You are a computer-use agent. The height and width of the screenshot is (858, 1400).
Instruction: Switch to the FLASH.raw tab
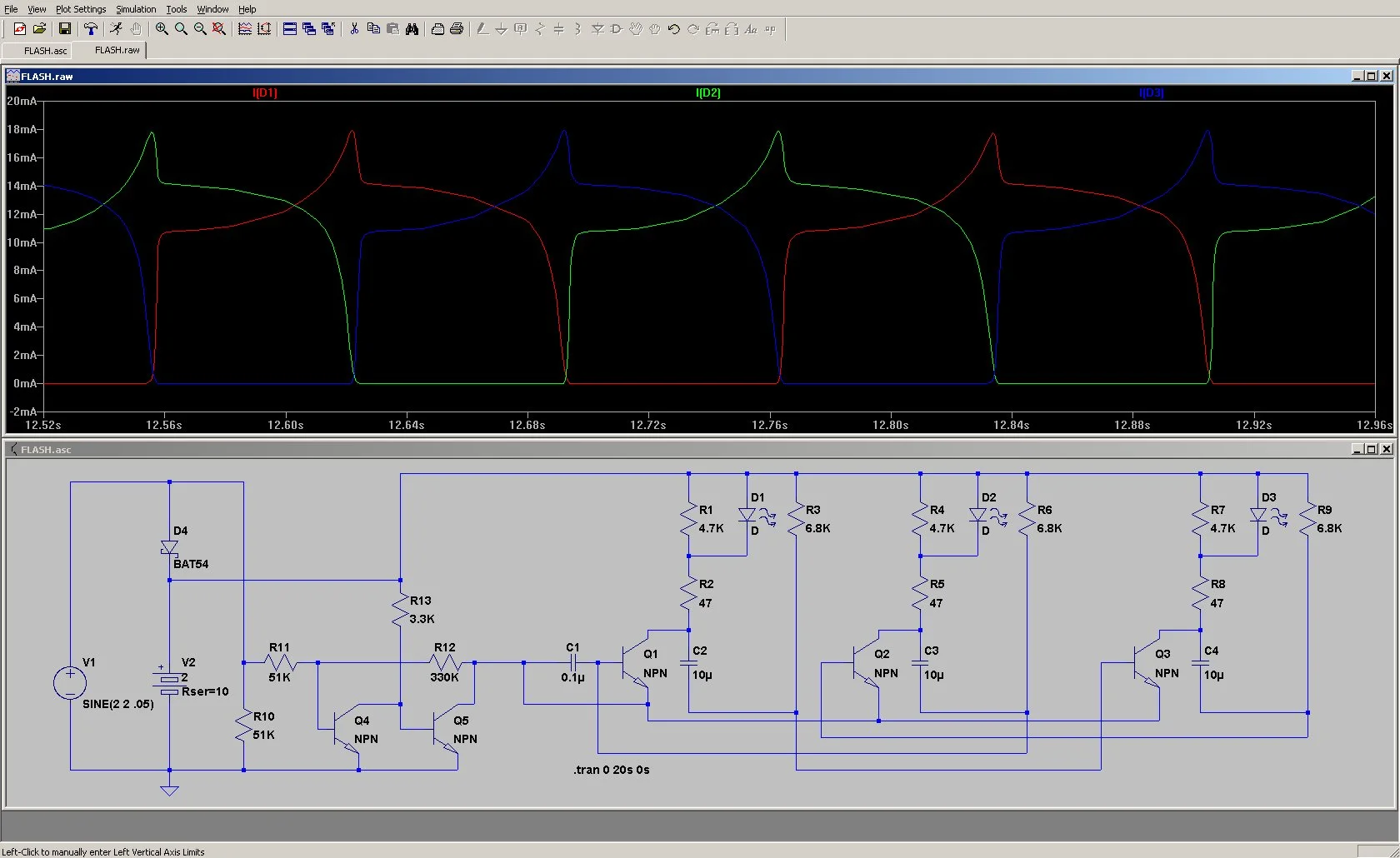pyautogui.click(x=117, y=50)
